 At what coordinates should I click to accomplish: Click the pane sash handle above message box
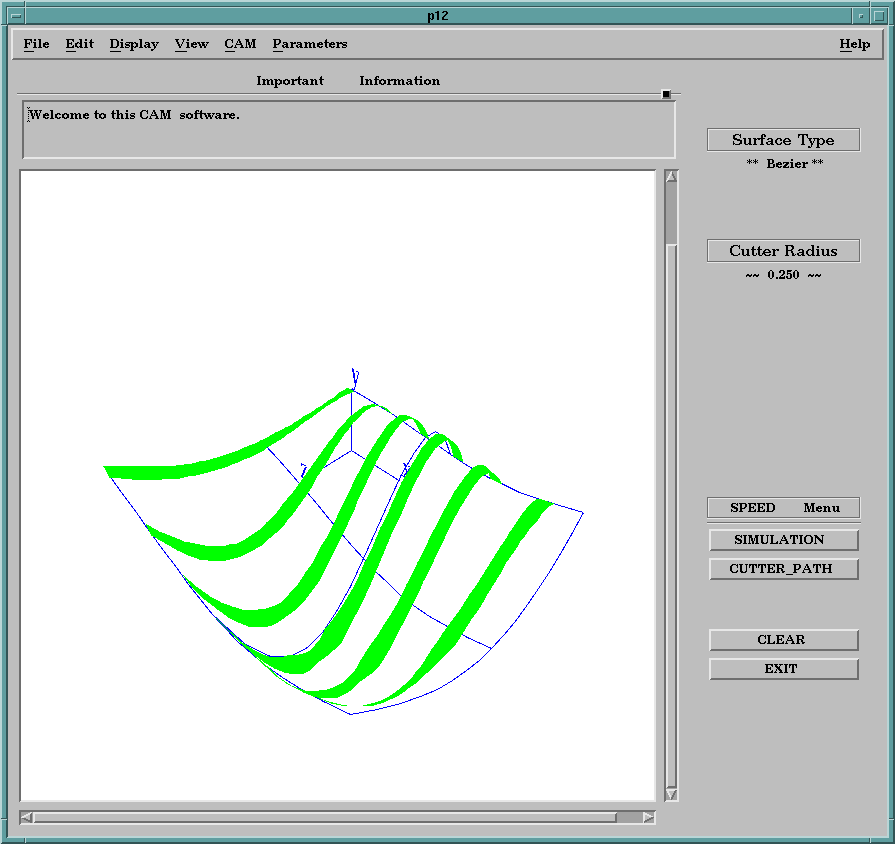coord(666,94)
